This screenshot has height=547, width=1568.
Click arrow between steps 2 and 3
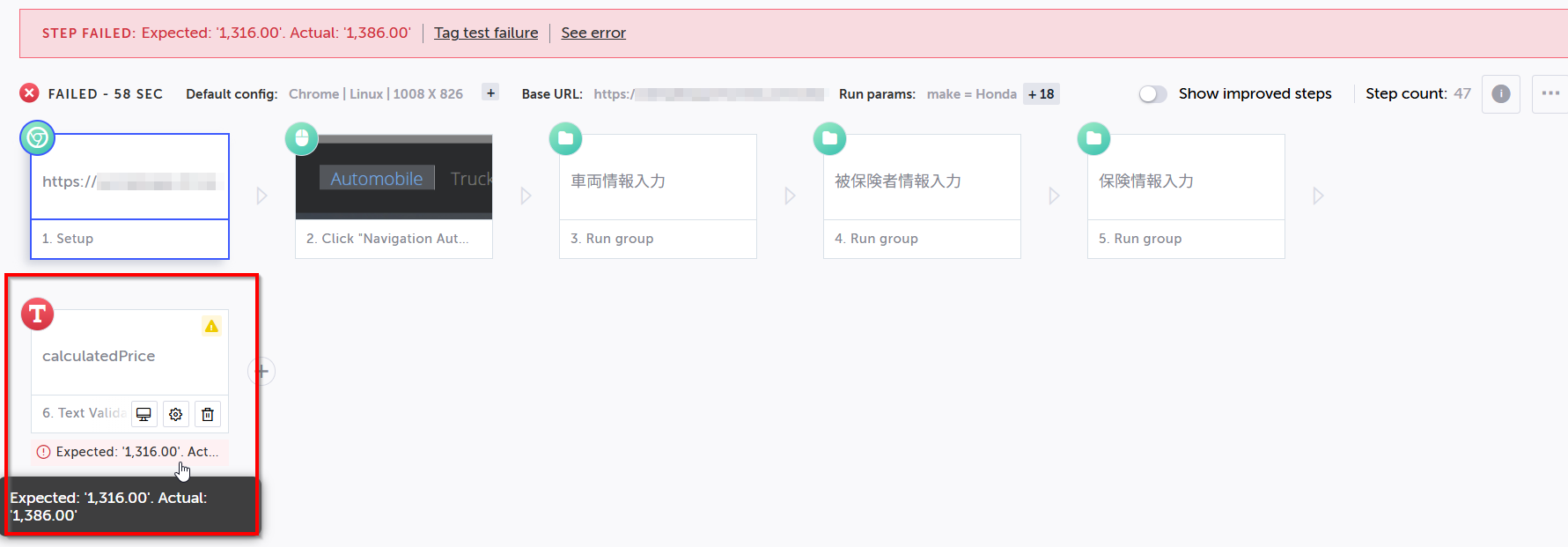coord(526,196)
